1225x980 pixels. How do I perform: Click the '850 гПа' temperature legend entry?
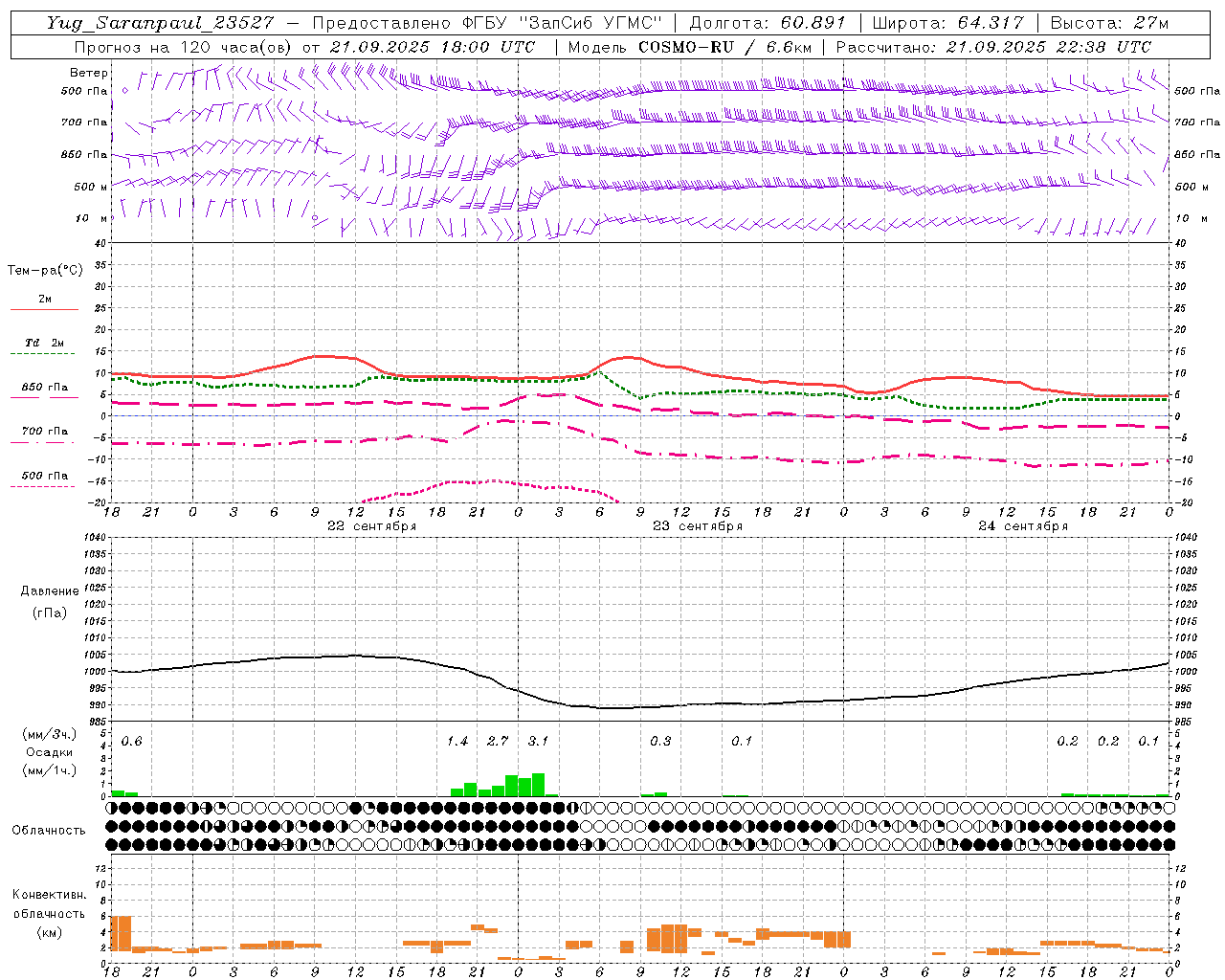tap(45, 388)
